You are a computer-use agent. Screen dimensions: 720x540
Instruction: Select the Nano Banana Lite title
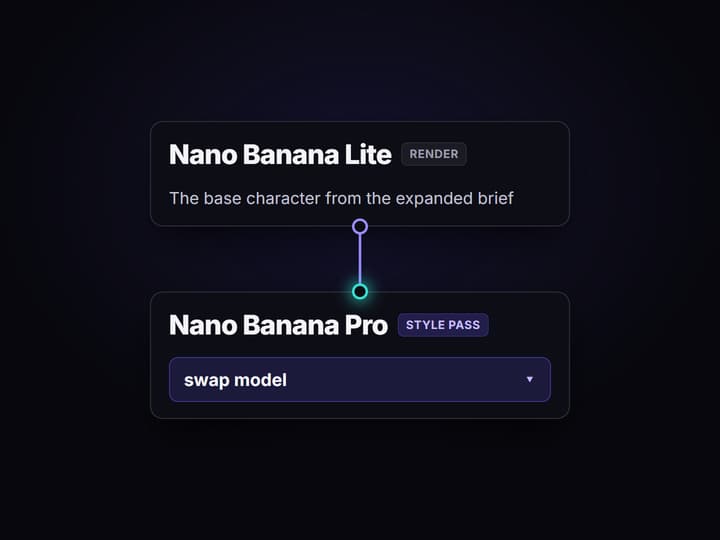pyautogui.click(x=280, y=154)
